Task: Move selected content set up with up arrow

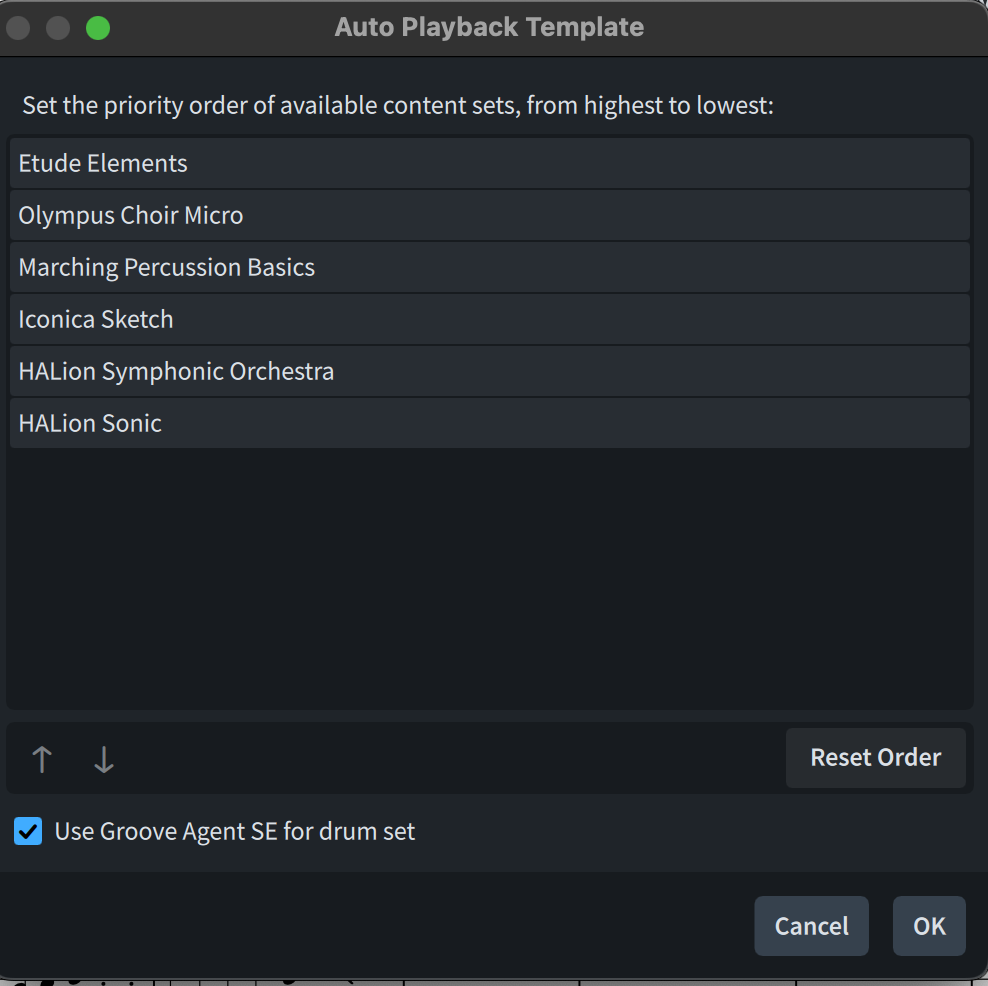Action: click(x=42, y=759)
